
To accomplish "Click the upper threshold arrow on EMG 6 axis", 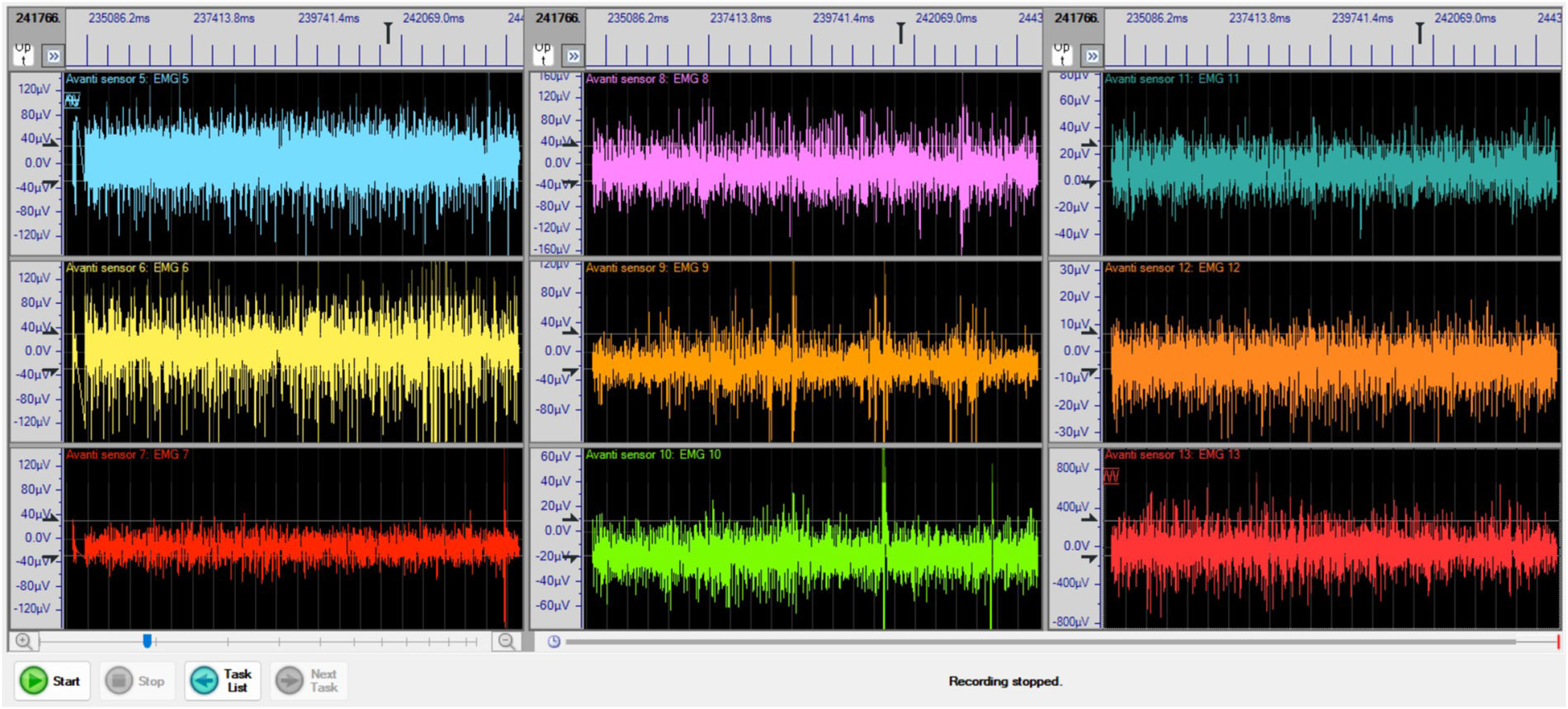I will coord(52,330).
